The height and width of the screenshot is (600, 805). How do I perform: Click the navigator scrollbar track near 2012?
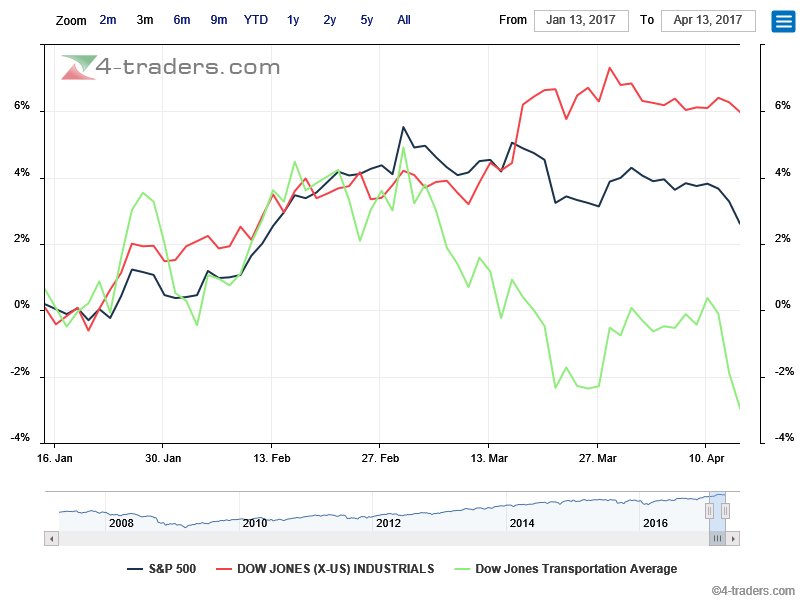388,539
